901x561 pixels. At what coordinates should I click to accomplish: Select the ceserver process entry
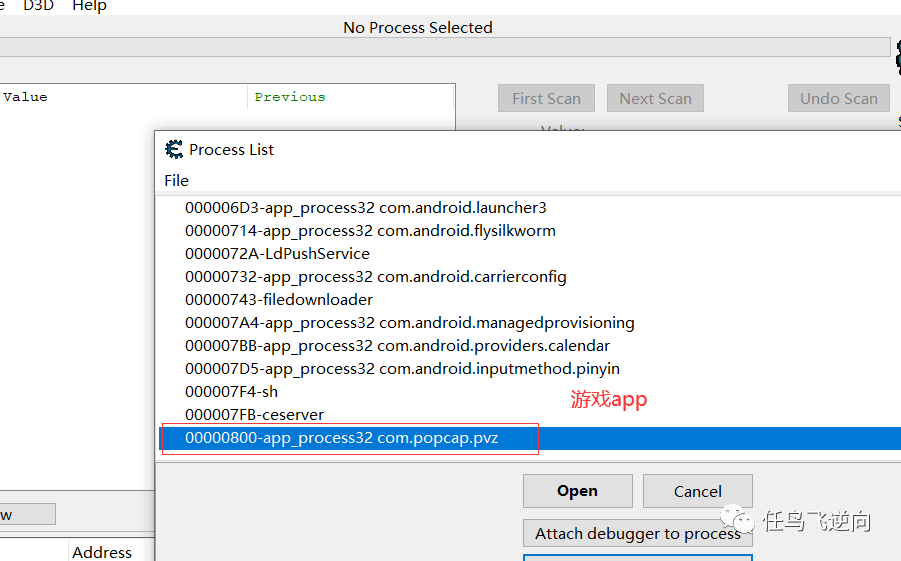click(x=254, y=414)
